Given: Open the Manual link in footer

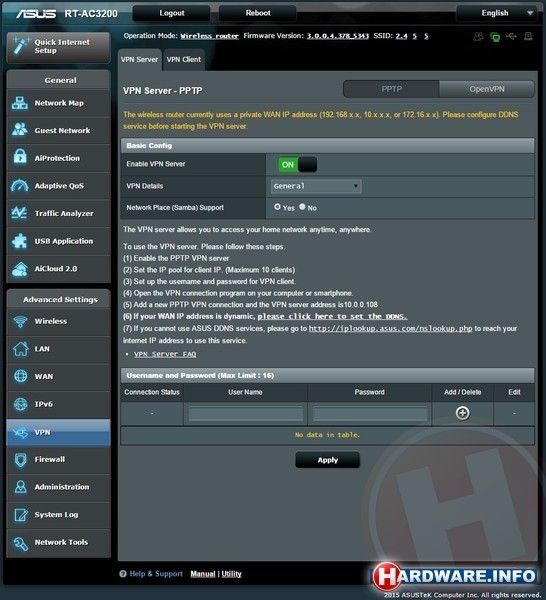Looking at the screenshot, I should click(x=203, y=574).
